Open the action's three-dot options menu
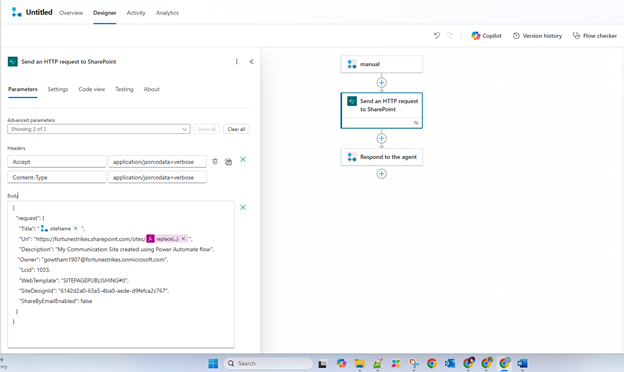624x372 pixels. 237,62
